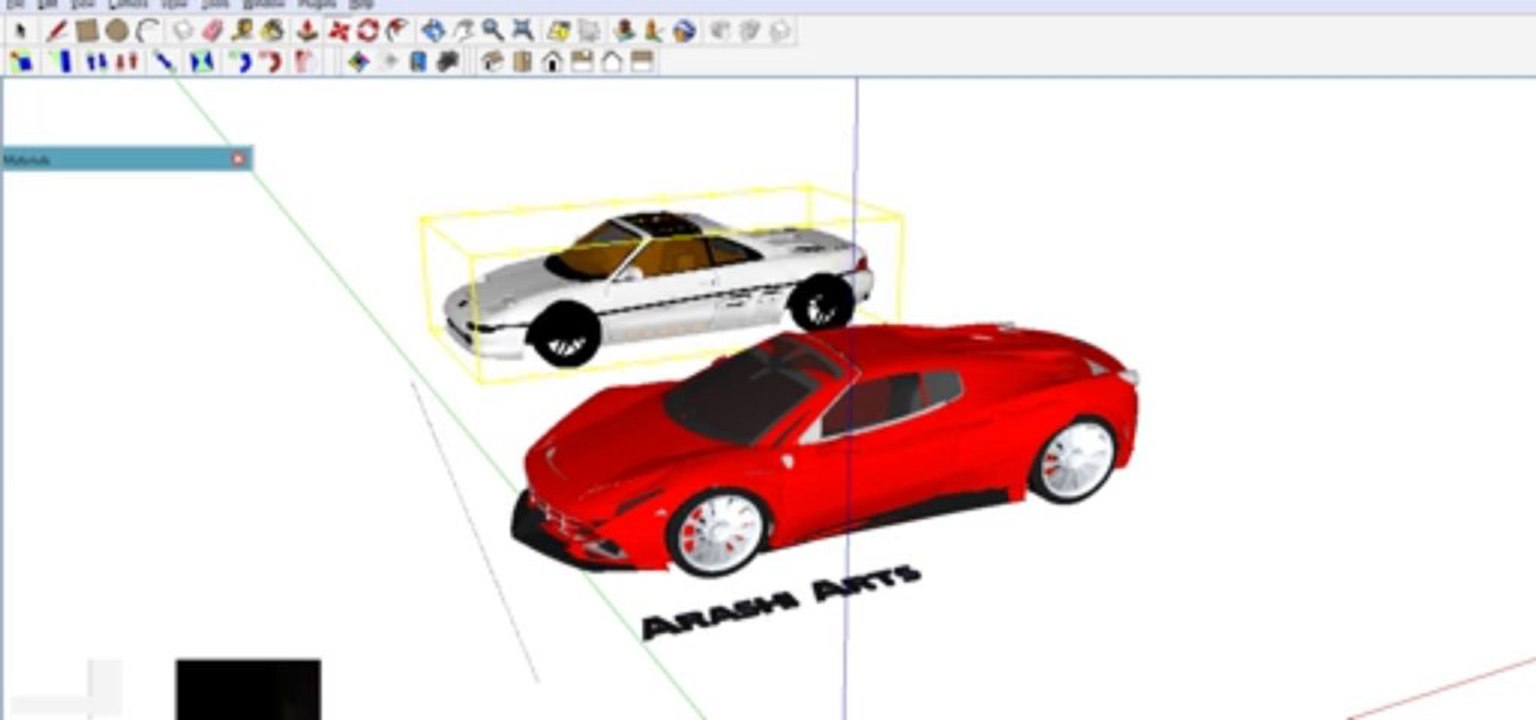
Task: Click the Share Model icon
Action: pyautogui.click(x=750, y=31)
